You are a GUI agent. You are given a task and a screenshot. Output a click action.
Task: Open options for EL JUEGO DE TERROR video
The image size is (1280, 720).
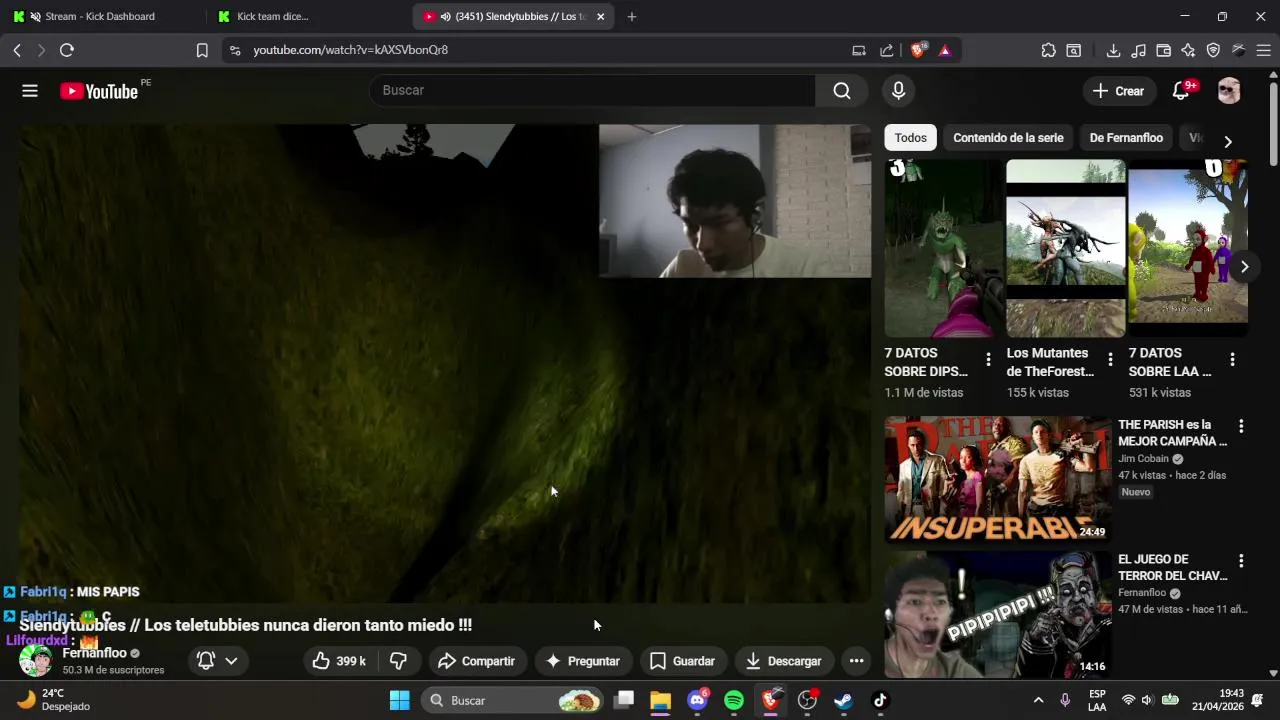coord(1241,561)
